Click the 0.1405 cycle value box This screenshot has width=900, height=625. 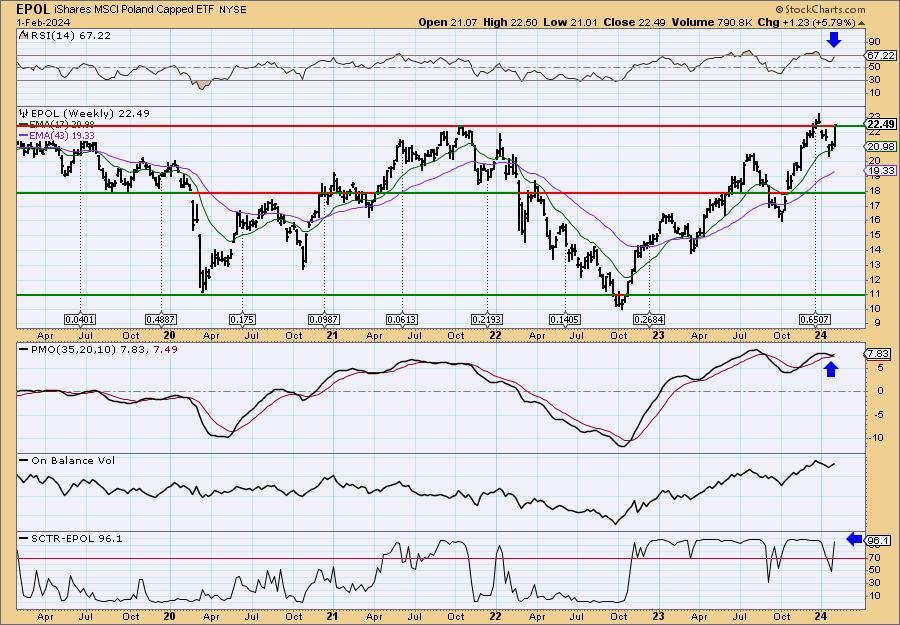[x=565, y=319]
